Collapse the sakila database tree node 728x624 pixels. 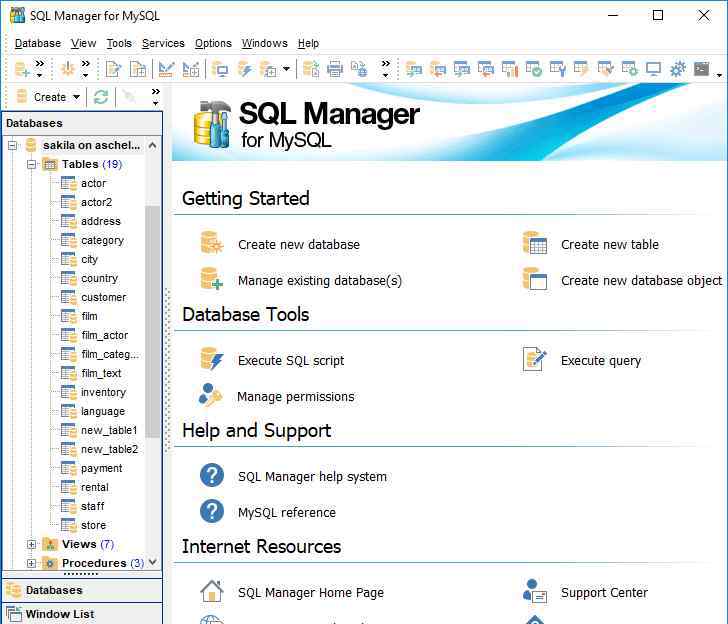13,145
